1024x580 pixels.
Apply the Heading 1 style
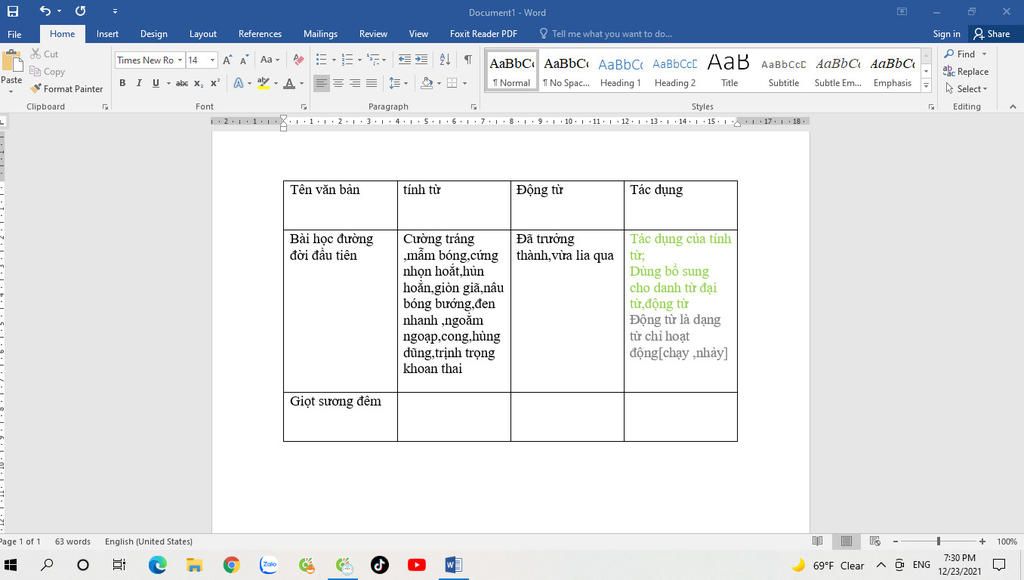620,71
